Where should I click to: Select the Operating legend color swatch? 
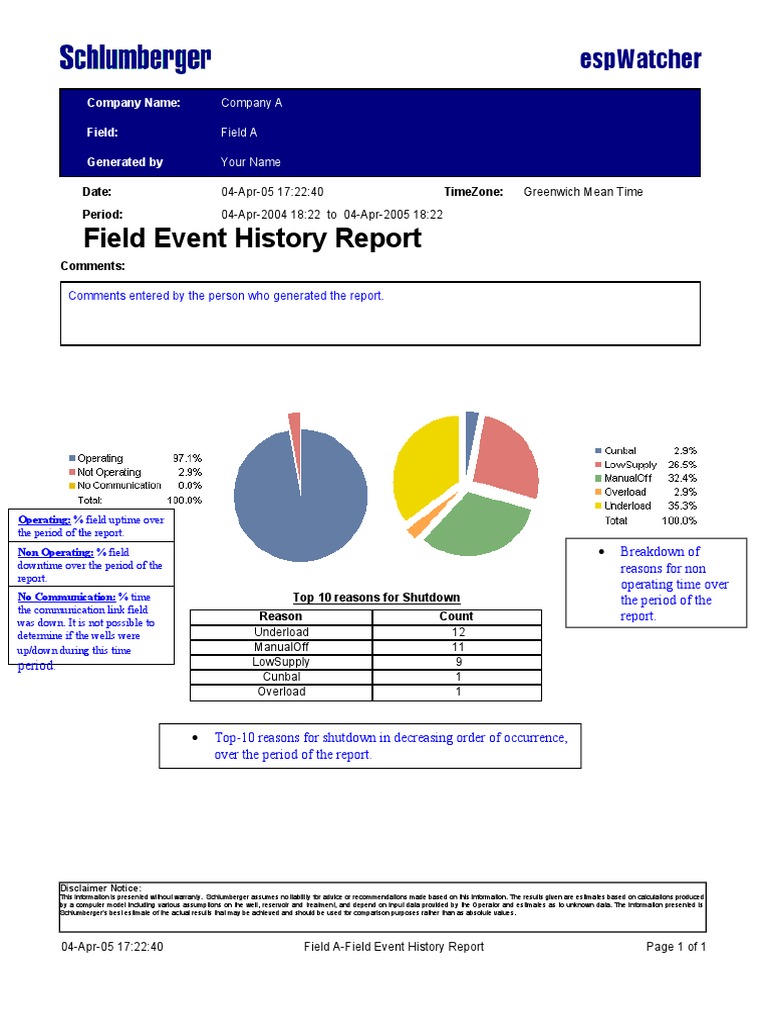[x=72, y=458]
